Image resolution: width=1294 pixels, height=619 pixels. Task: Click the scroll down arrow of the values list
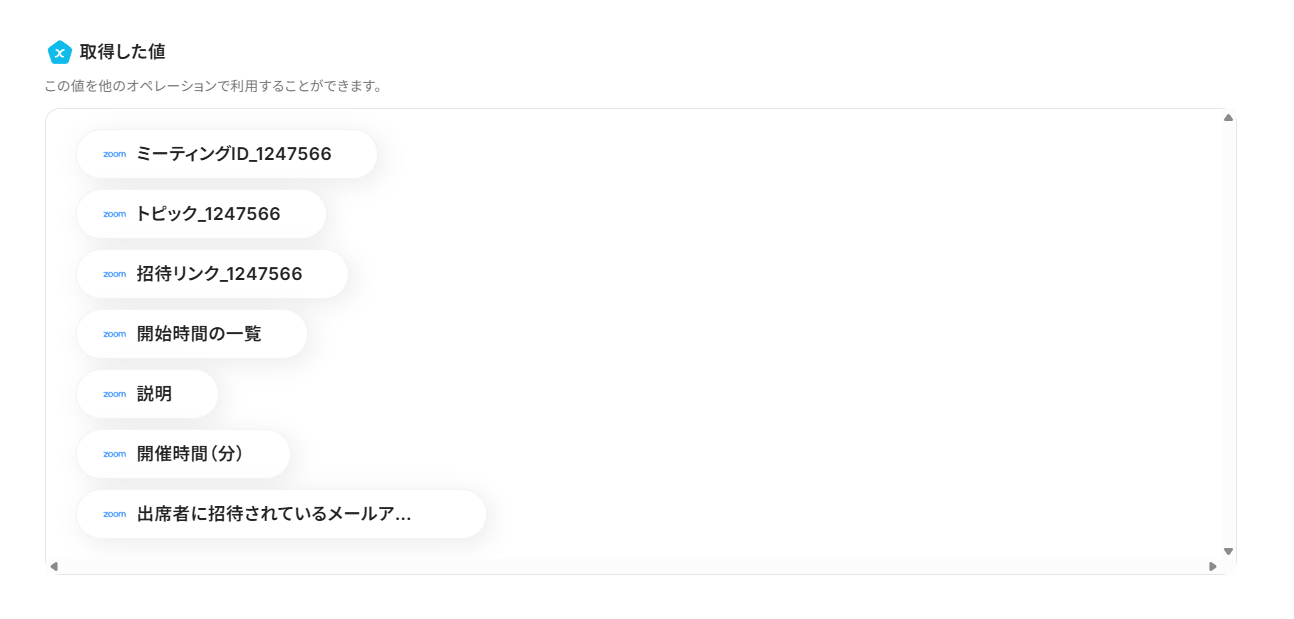tap(1228, 551)
